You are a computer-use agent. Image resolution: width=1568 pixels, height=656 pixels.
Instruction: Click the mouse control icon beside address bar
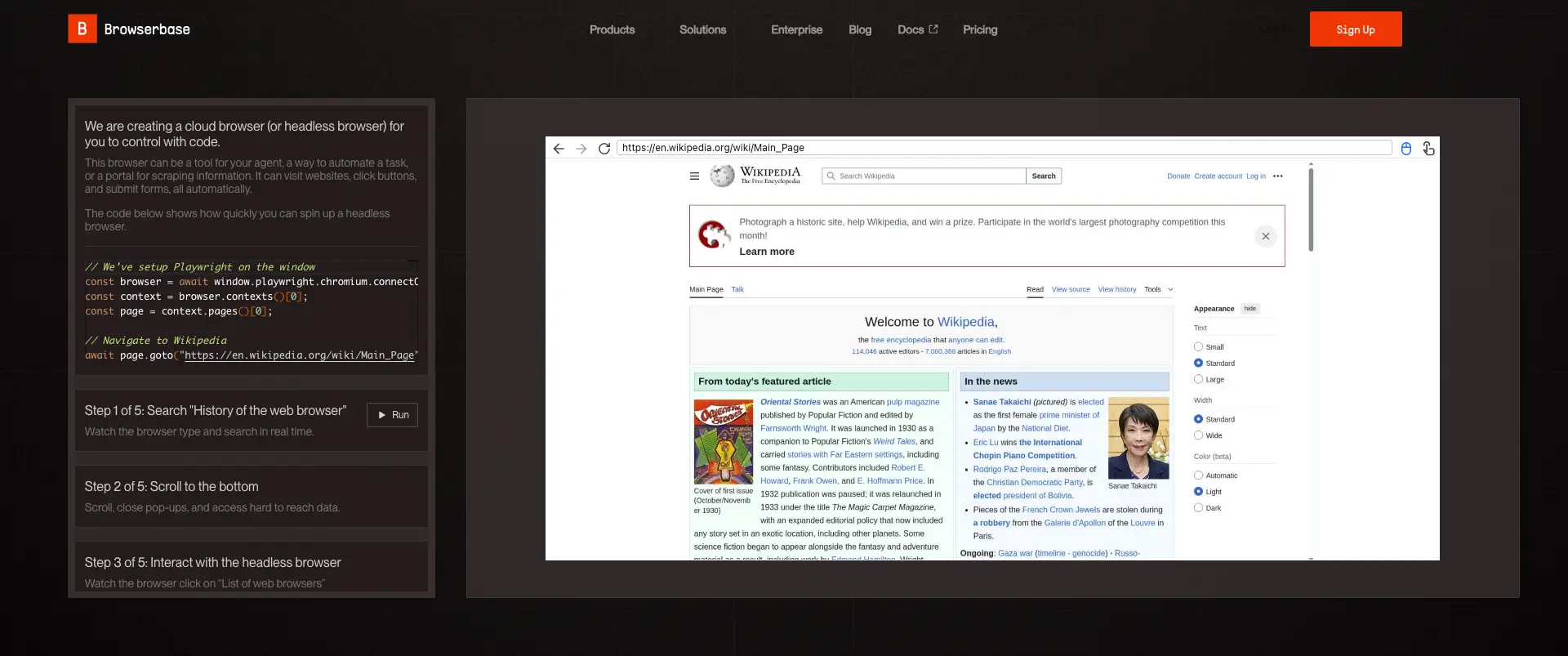[1406, 149]
